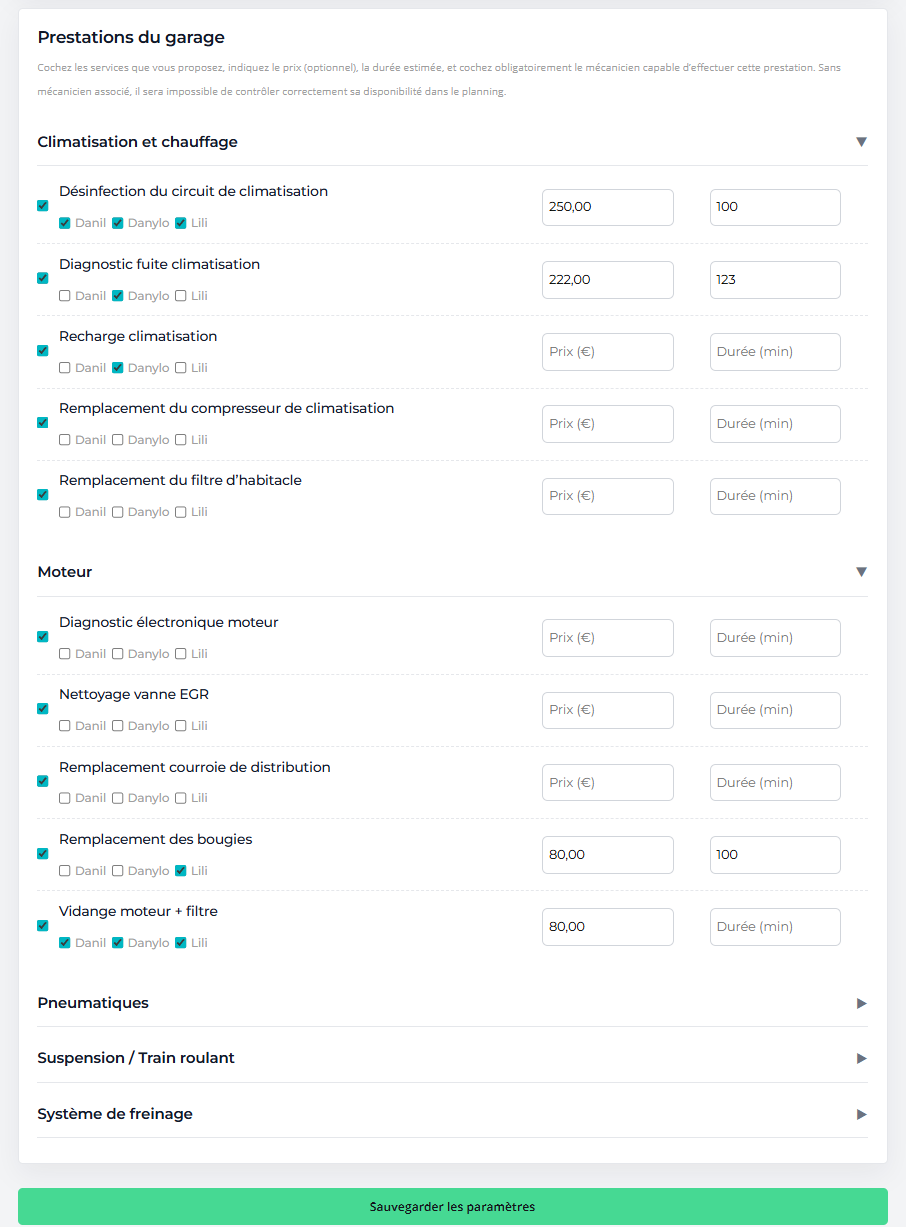Click the duration field showing 123
Viewport: 906px width, 1227px height.
tap(774, 279)
